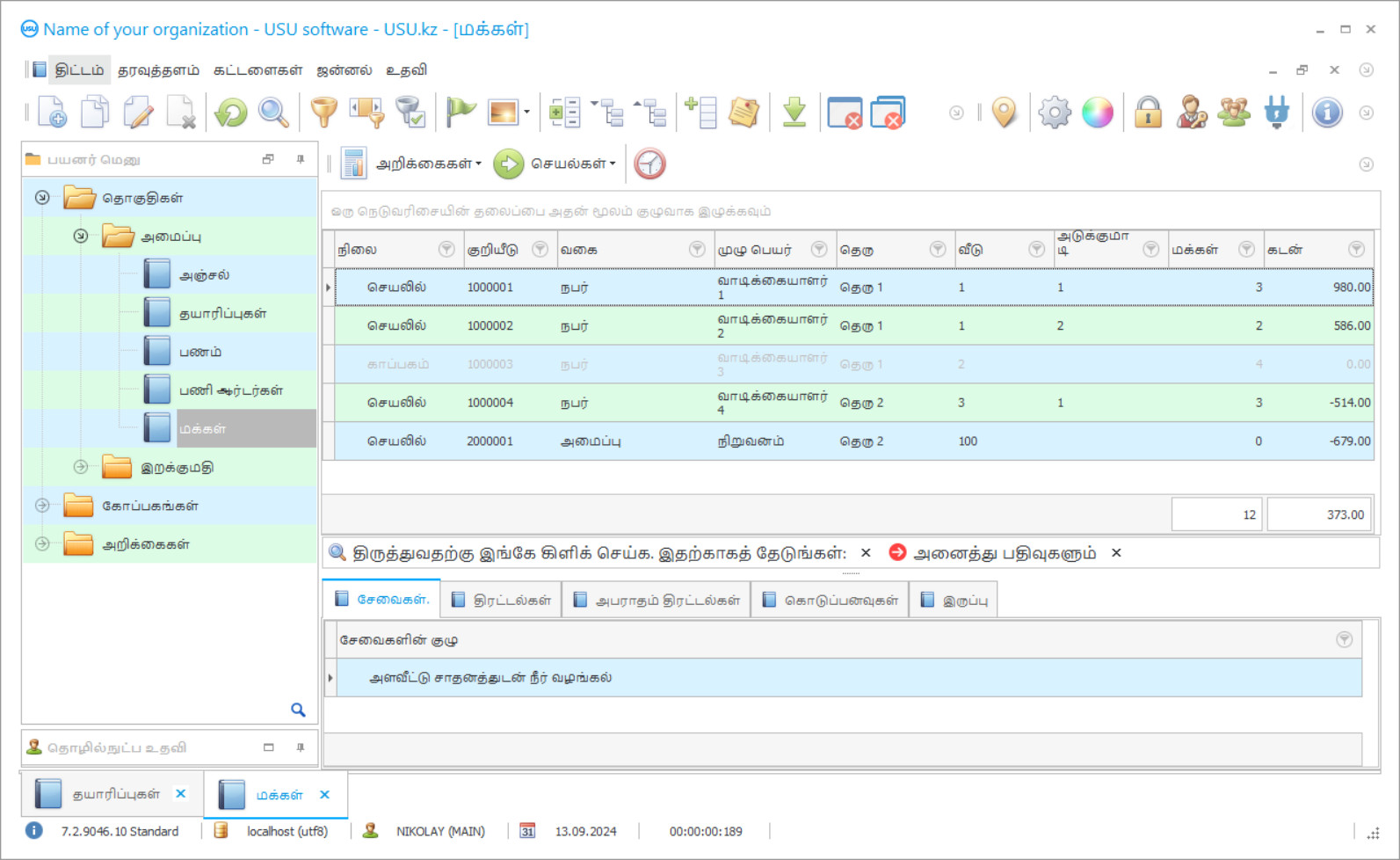Click the padlock lock icon
The image size is (1400, 860).
pyautogui.click(x=1148, y=113)
